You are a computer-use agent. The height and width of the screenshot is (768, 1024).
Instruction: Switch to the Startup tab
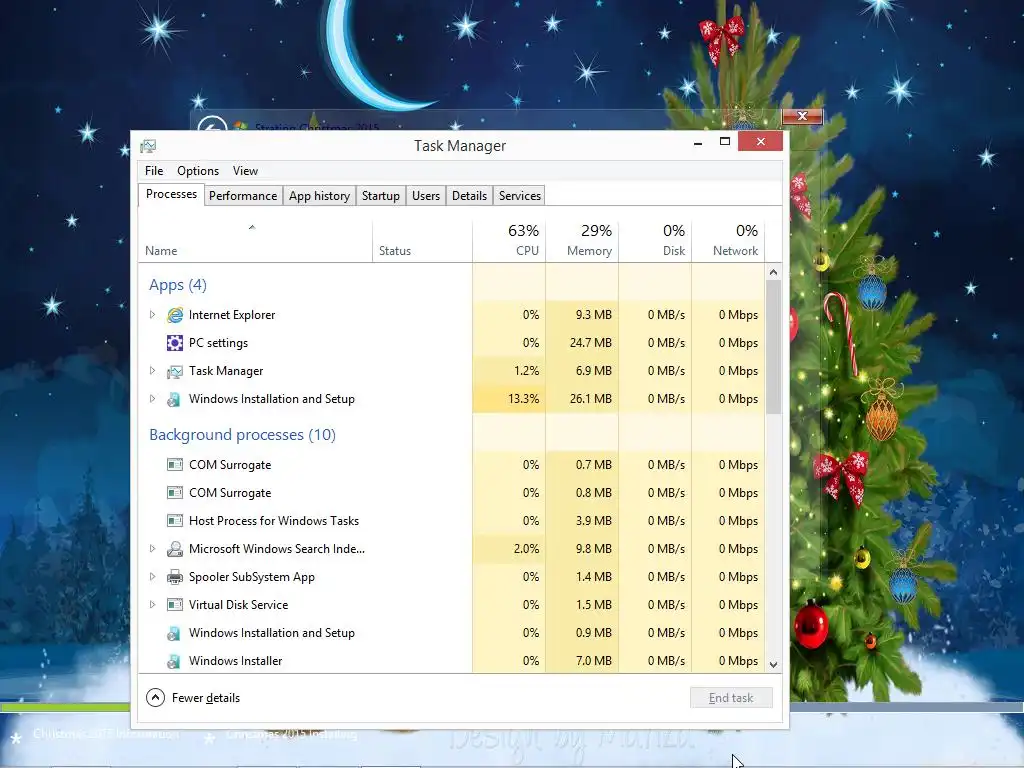coord(381,196)
